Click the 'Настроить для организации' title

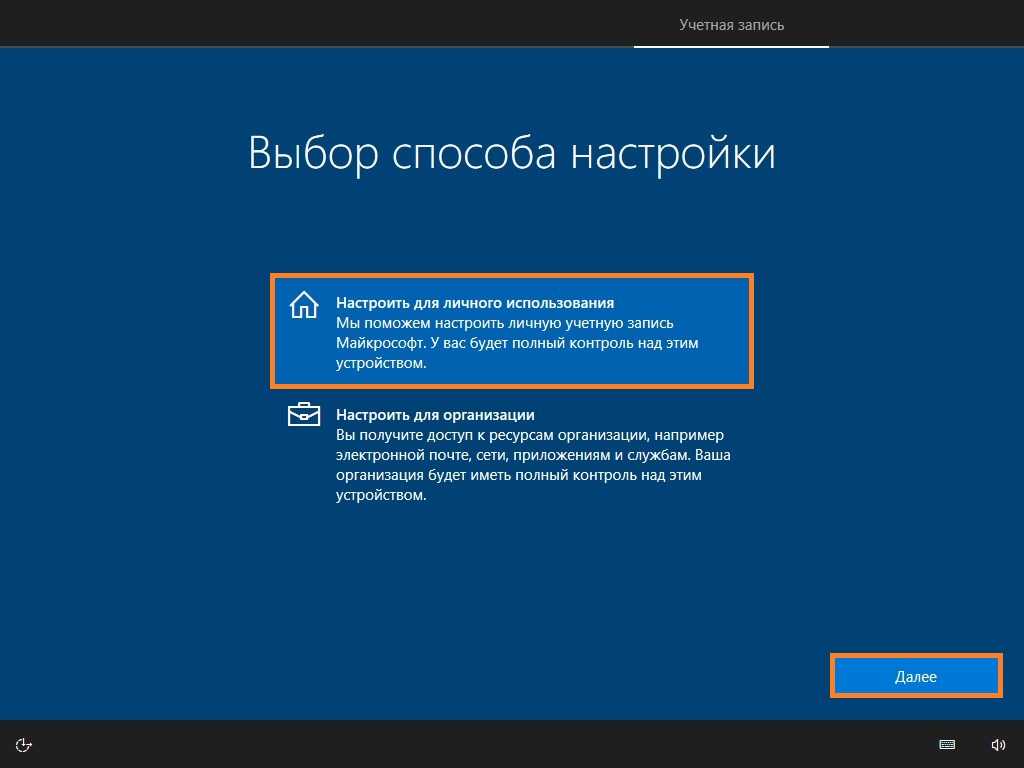pyautogui.click(x=435, y=414)
